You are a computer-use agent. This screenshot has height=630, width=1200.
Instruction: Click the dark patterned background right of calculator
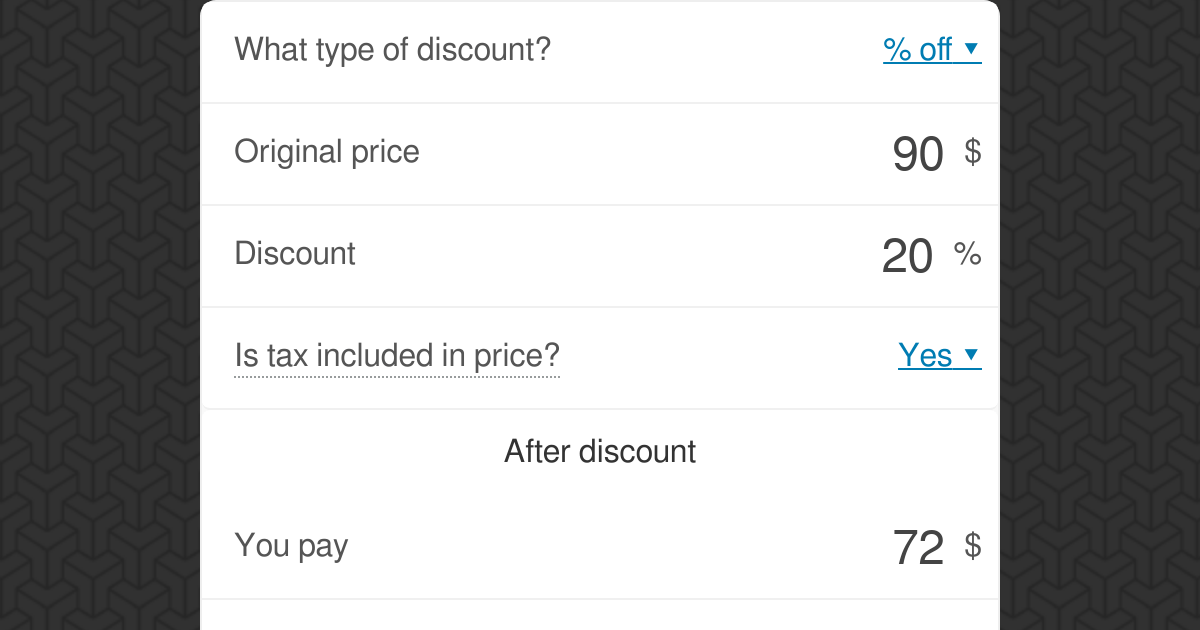(x=1100, y=315)
